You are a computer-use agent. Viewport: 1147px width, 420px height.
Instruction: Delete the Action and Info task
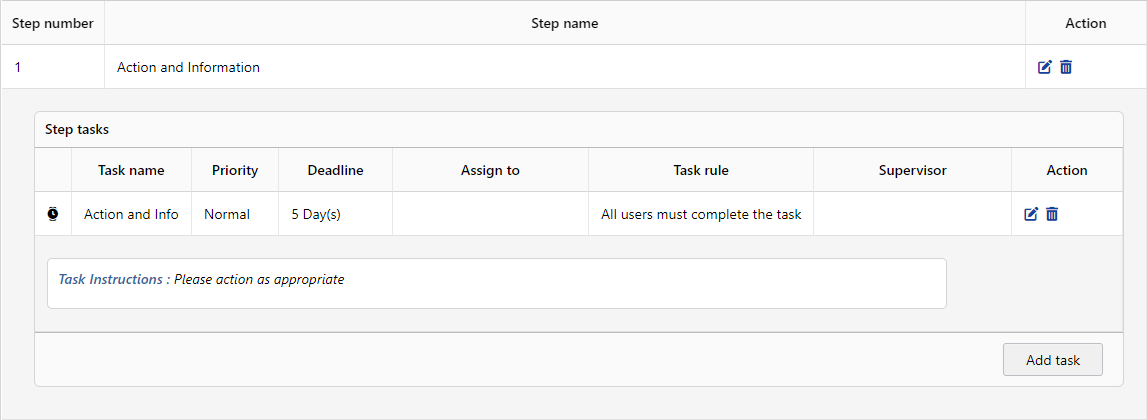[x=1052, y=214]
